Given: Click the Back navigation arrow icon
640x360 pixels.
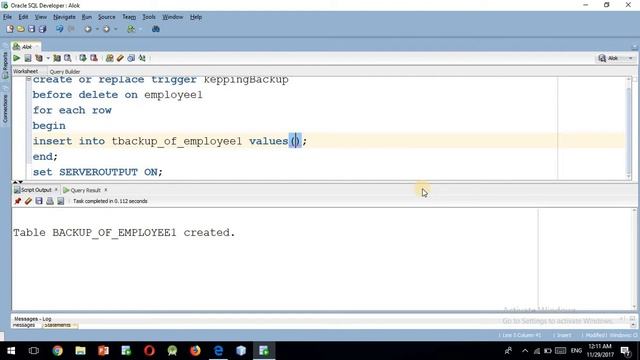Looking at the screenshot, I should [87, 29].
